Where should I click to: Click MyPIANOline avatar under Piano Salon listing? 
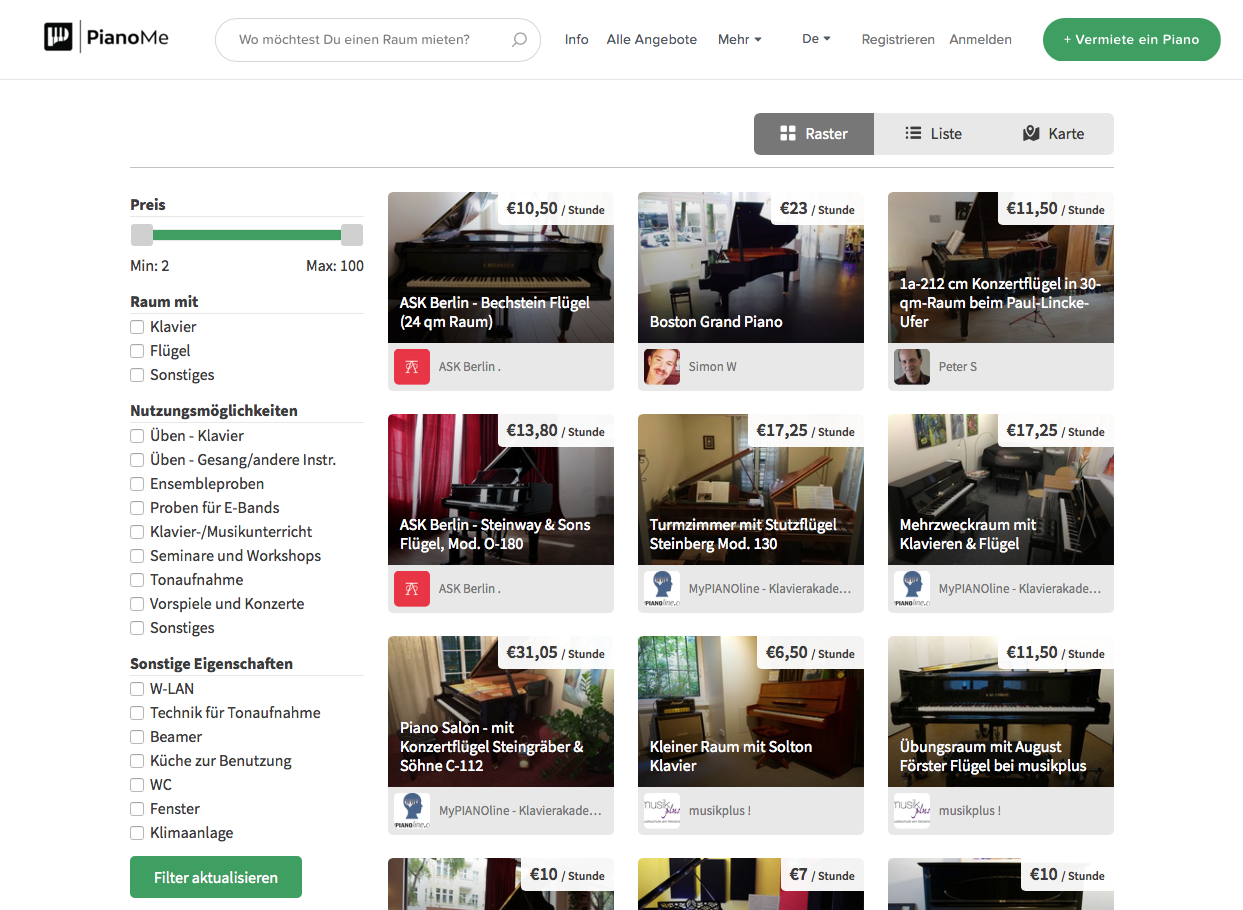(412, 811)
